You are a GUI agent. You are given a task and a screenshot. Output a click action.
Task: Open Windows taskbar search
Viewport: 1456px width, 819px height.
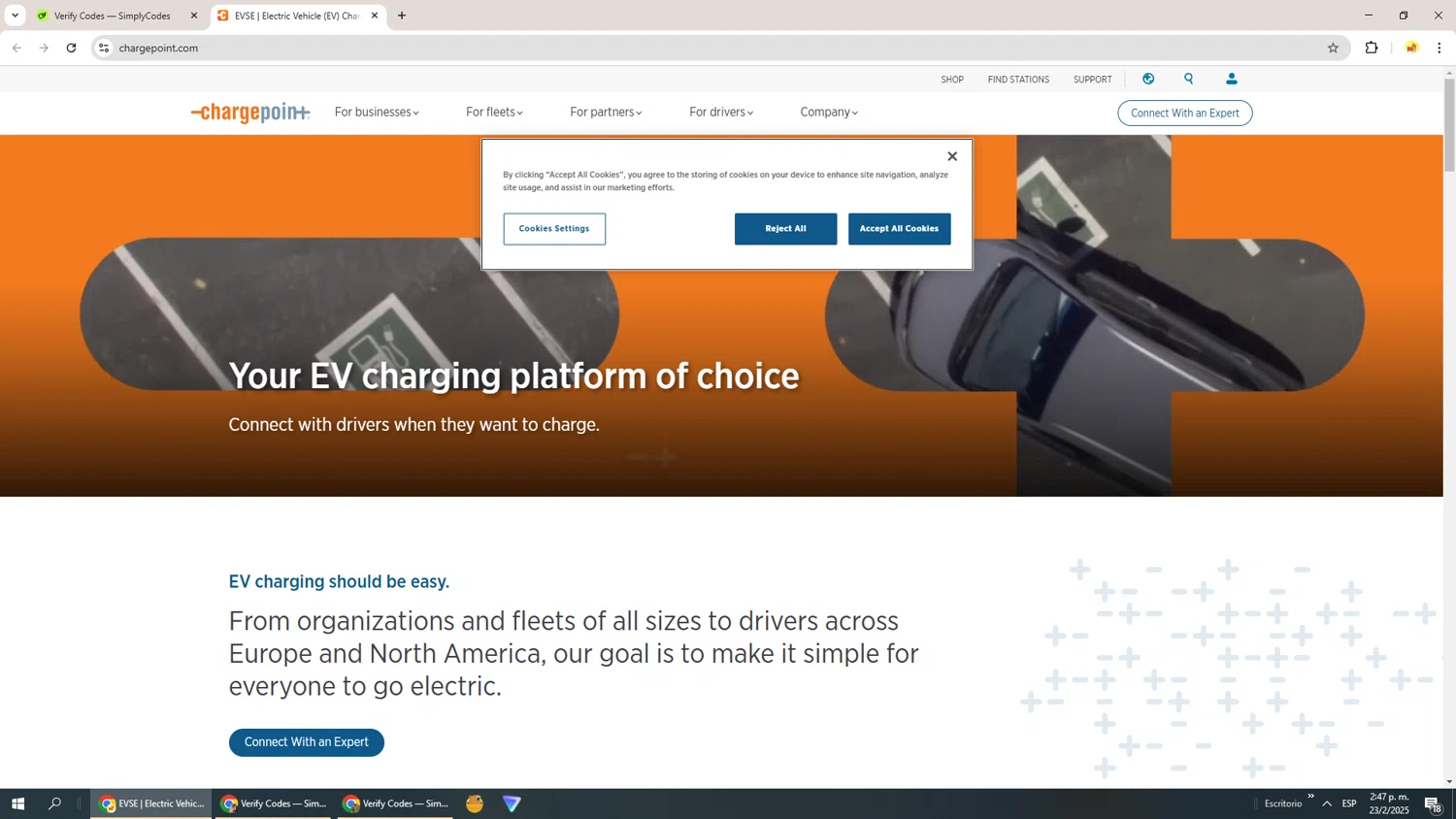point(55,803)
